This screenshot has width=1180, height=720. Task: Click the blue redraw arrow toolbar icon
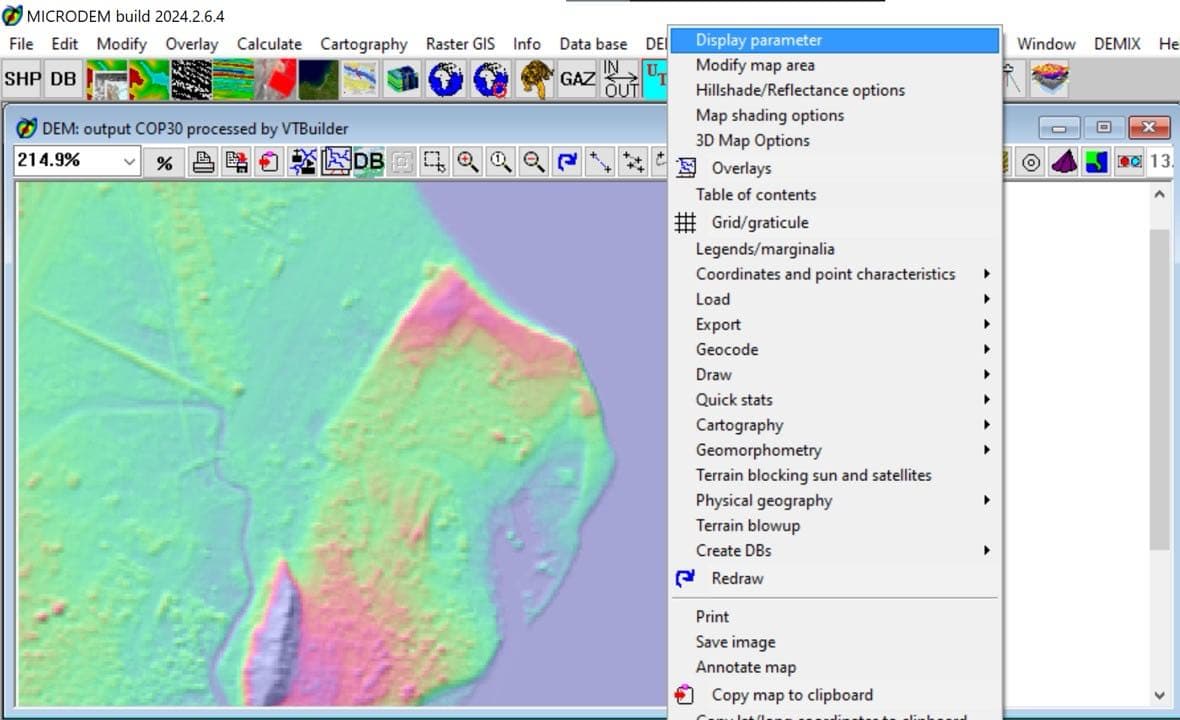[568, 162]
